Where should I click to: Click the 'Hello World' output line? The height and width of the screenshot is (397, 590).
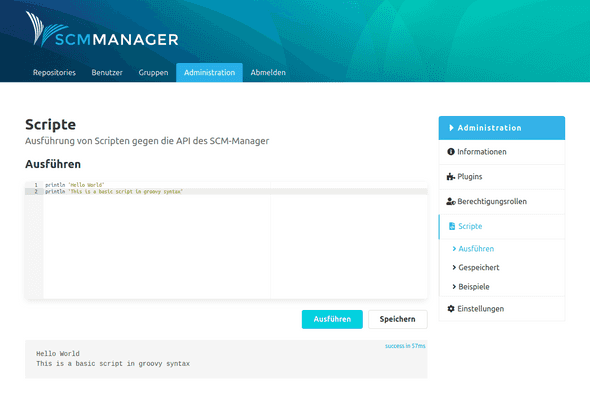point(58,354)
